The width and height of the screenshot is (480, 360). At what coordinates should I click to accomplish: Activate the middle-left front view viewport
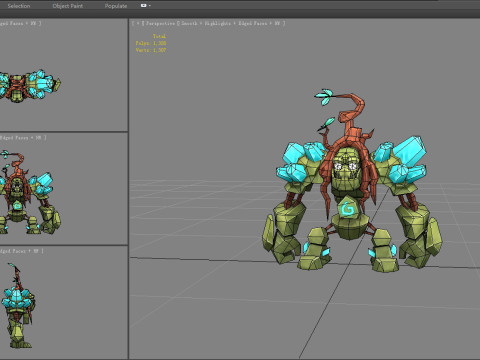(x=64, y=189)
